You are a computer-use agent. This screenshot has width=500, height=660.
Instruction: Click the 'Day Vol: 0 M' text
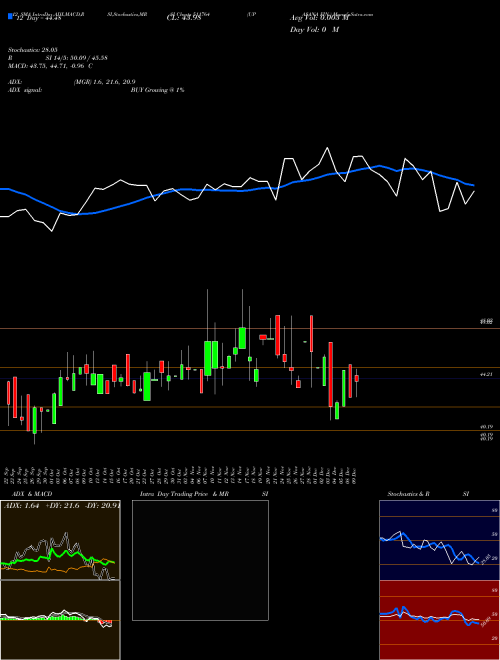pyautogui.click(x=315, y=30)
